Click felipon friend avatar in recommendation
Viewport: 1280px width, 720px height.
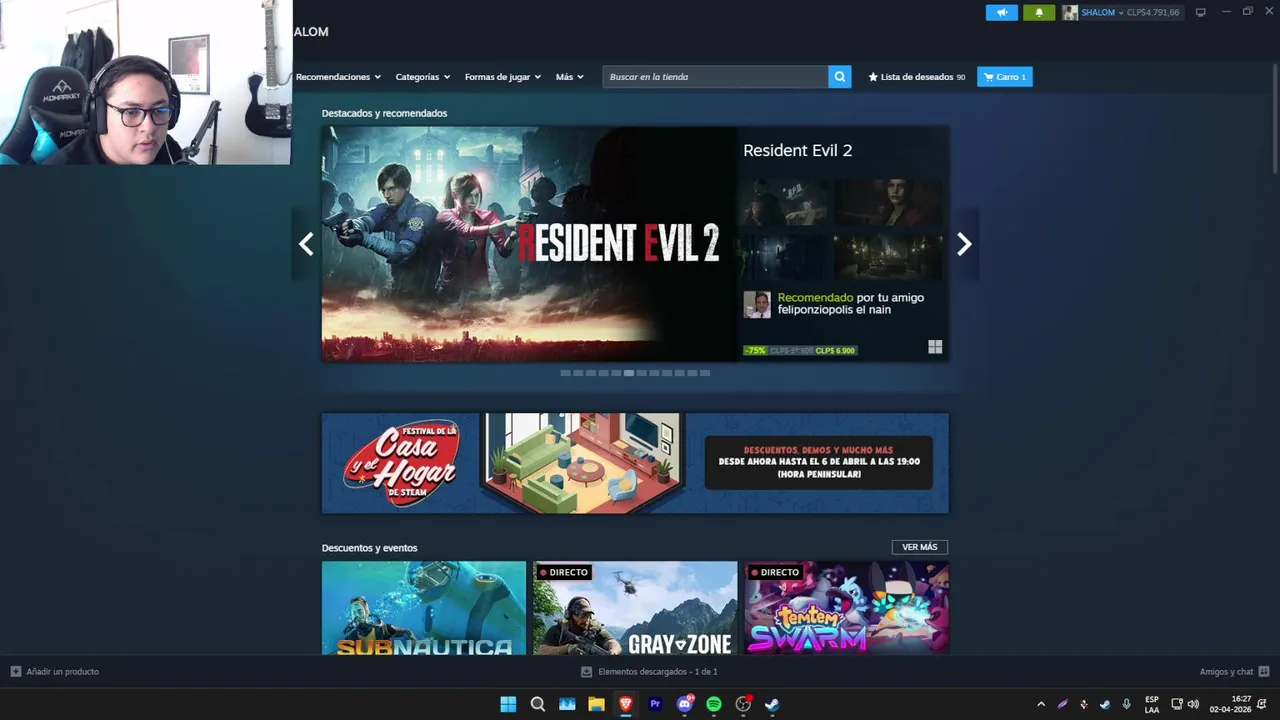757,305
